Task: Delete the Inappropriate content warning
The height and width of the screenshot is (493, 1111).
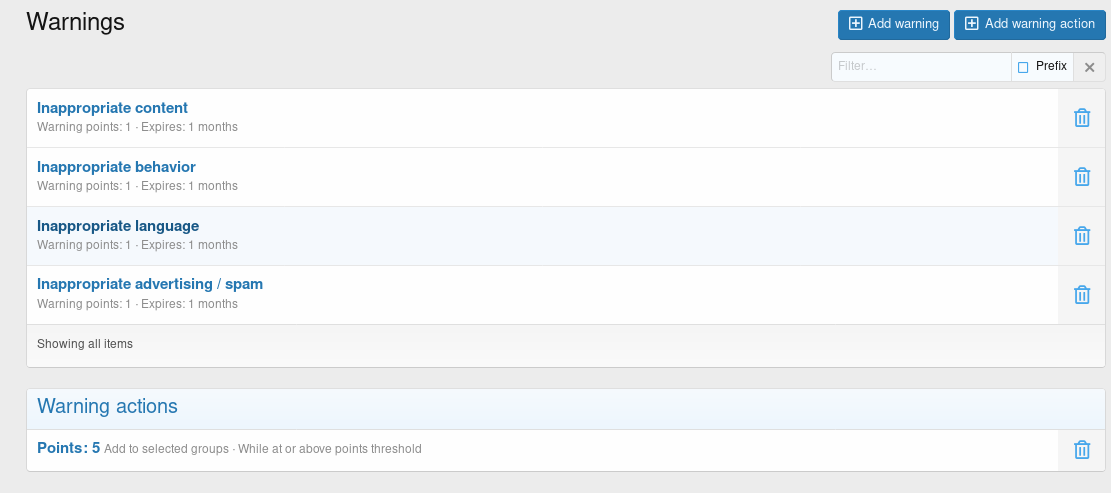Action: click(x=1081, y=118)
